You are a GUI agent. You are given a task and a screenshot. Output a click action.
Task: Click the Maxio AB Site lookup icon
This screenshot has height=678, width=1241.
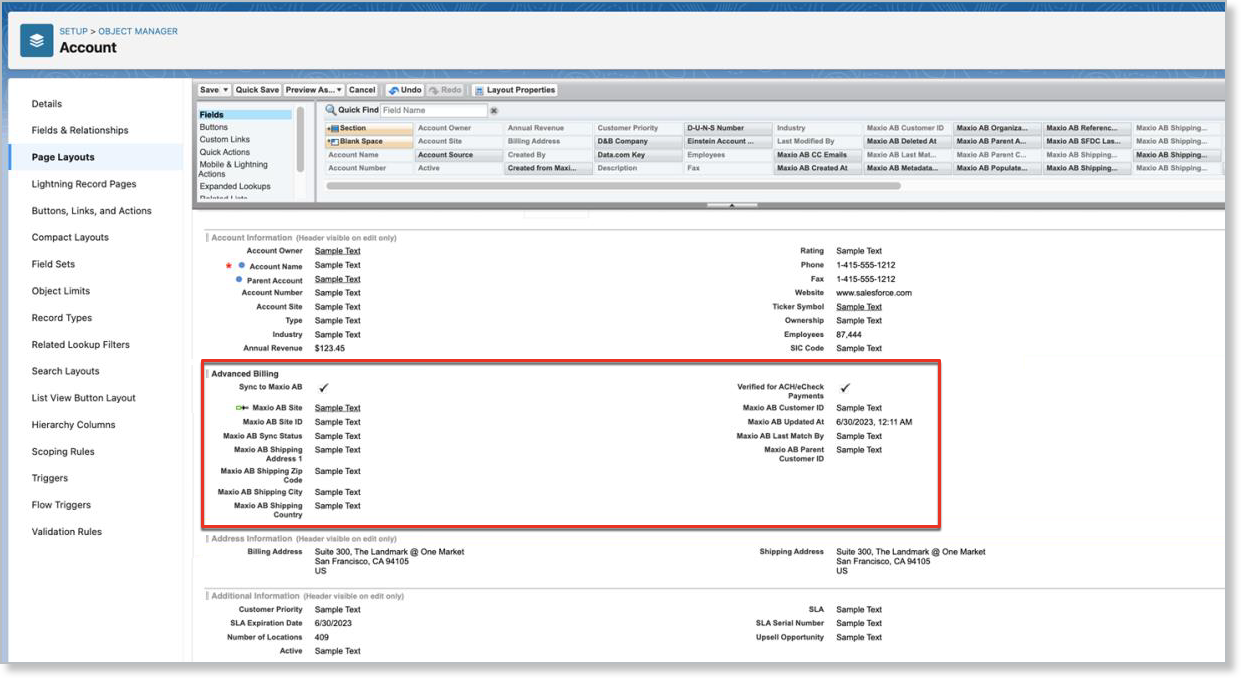click(240, 407)
